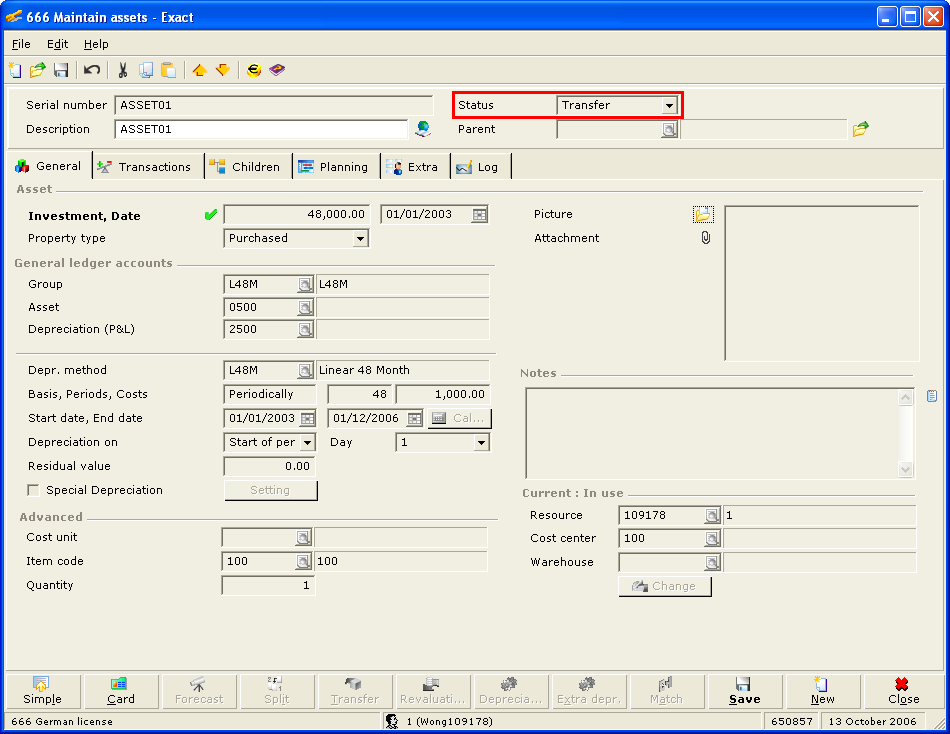950x734 pixels.
Task: Click the Undo arrow in toolbar
Action: pyautogui.click(x=92, y=70)
